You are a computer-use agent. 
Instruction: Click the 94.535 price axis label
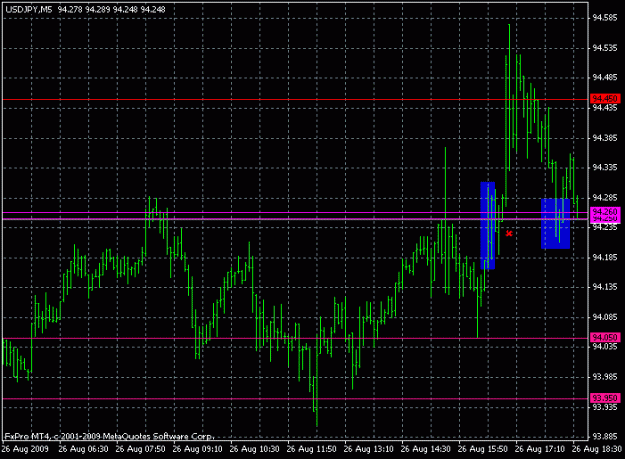605,48
